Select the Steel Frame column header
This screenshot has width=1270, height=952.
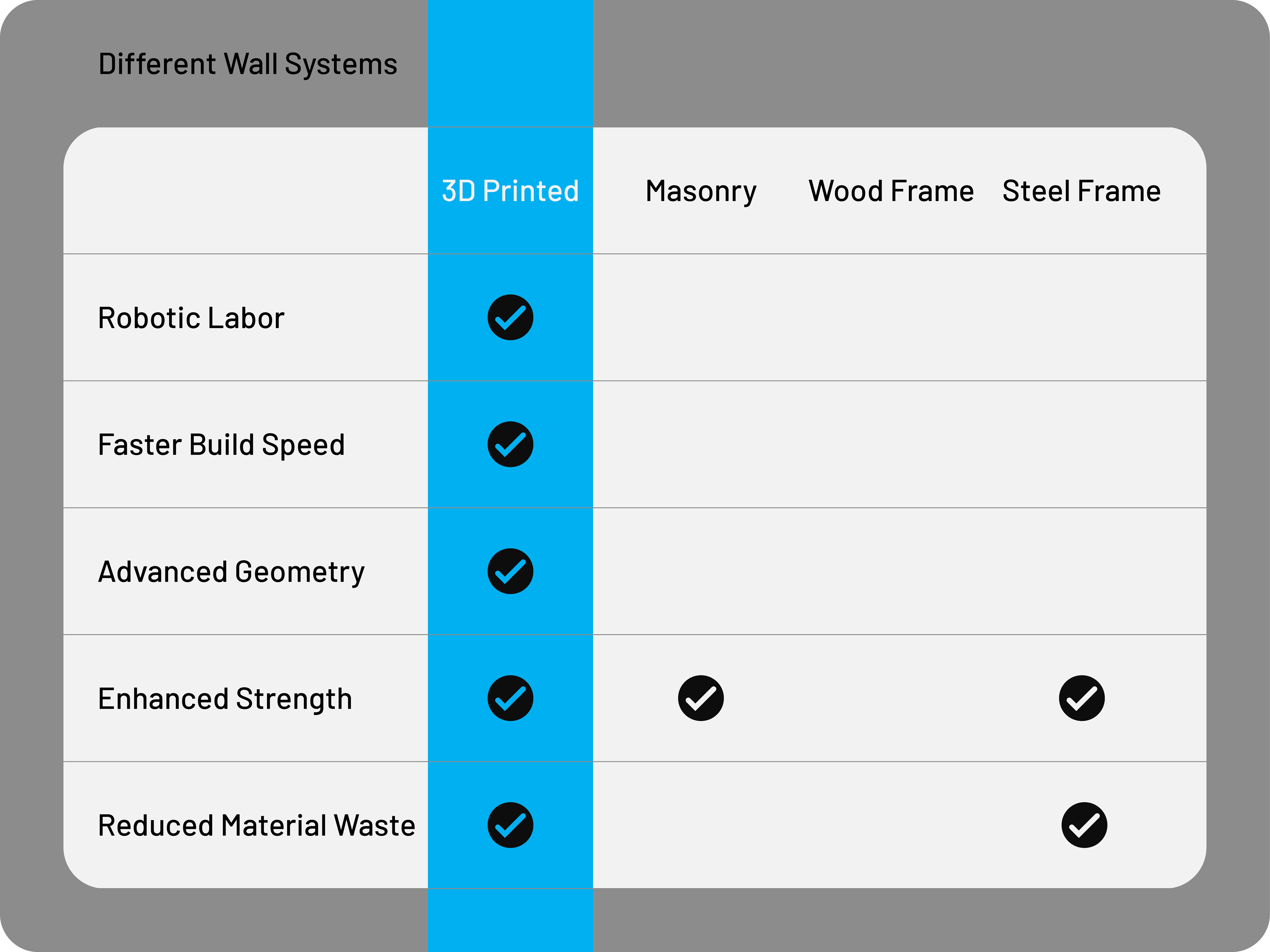(x=1082, y=190)
